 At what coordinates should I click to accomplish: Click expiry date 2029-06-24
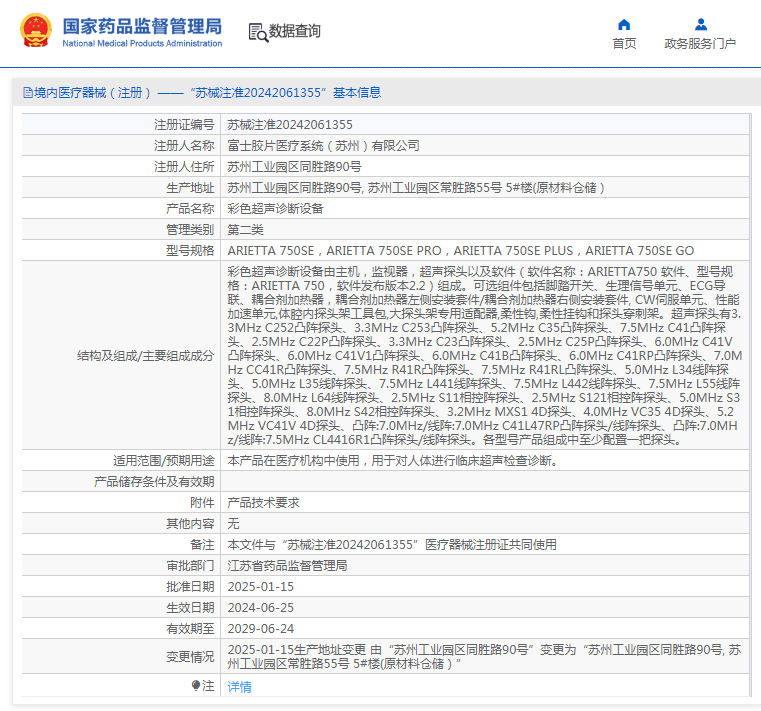coord(261,628)
